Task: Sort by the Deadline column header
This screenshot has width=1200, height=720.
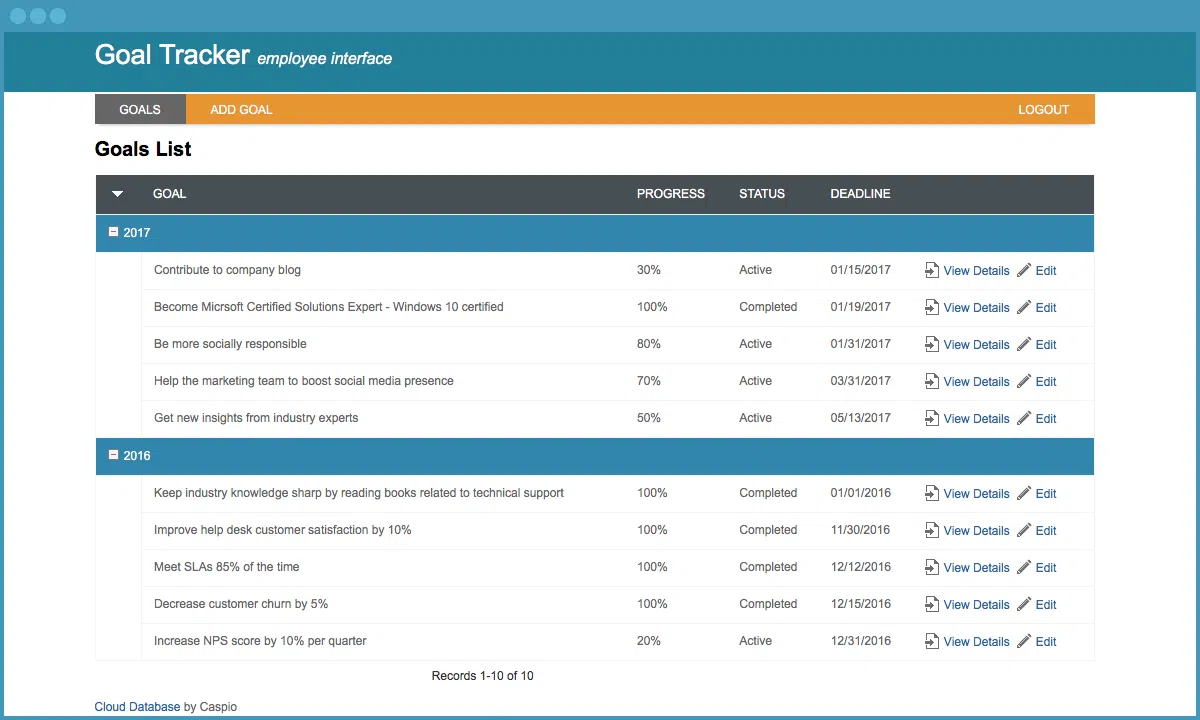Action: point(860,194)
